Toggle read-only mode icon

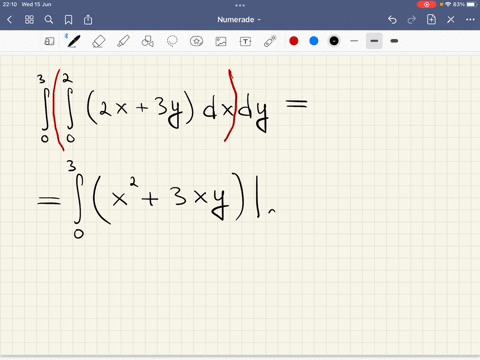coord(49,41)
